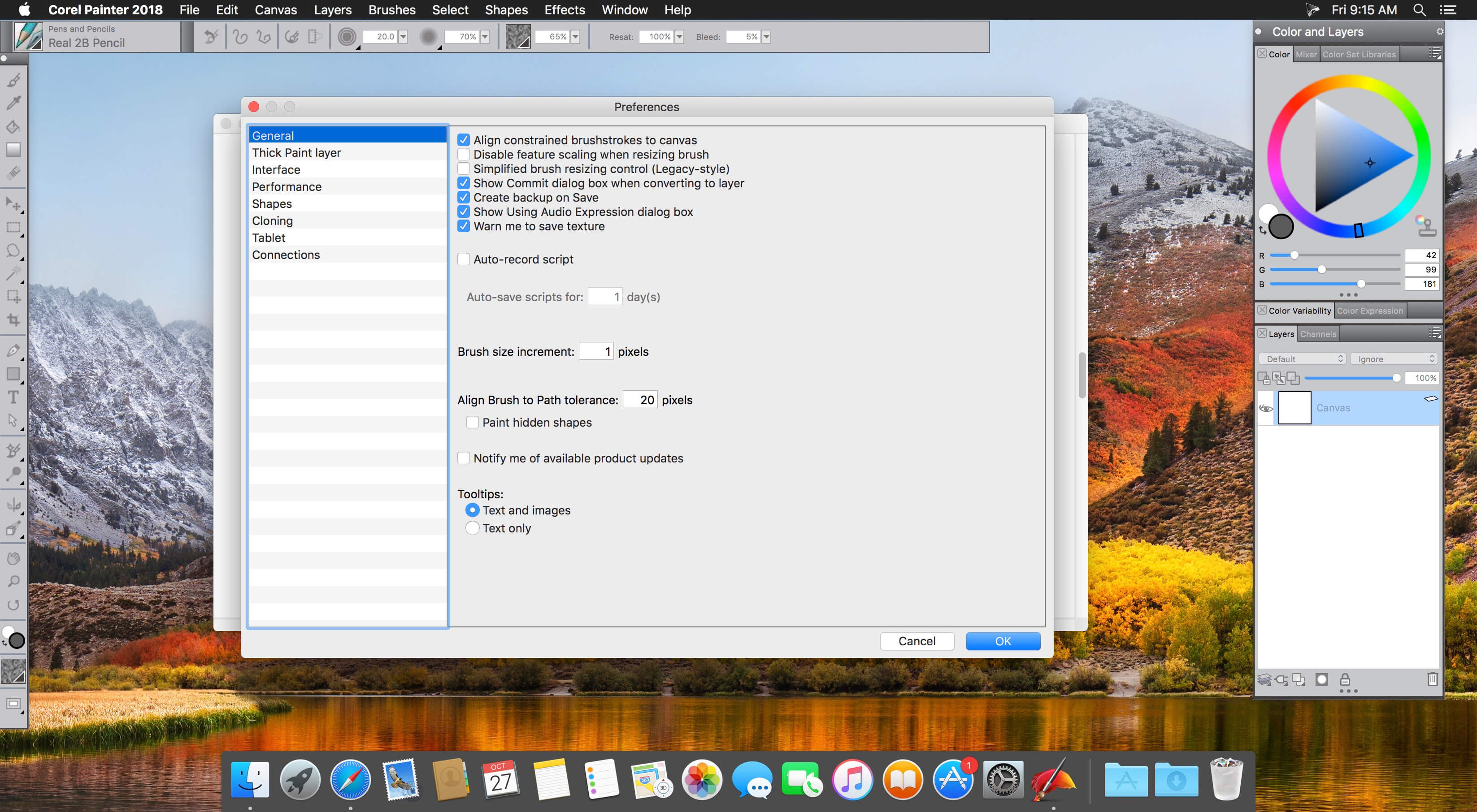
Task: Select the Rotate Page tool
Action: [x=13, y=605]
